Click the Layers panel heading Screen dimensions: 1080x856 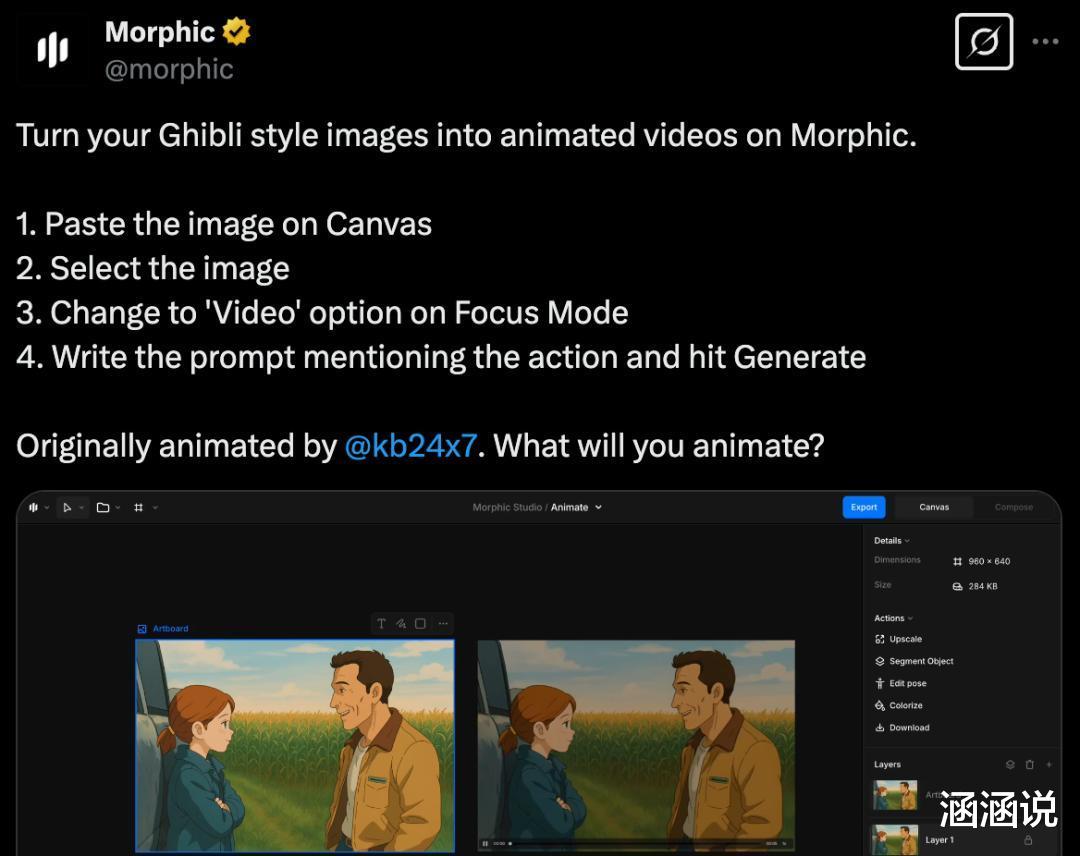click(x=887, y=764)
